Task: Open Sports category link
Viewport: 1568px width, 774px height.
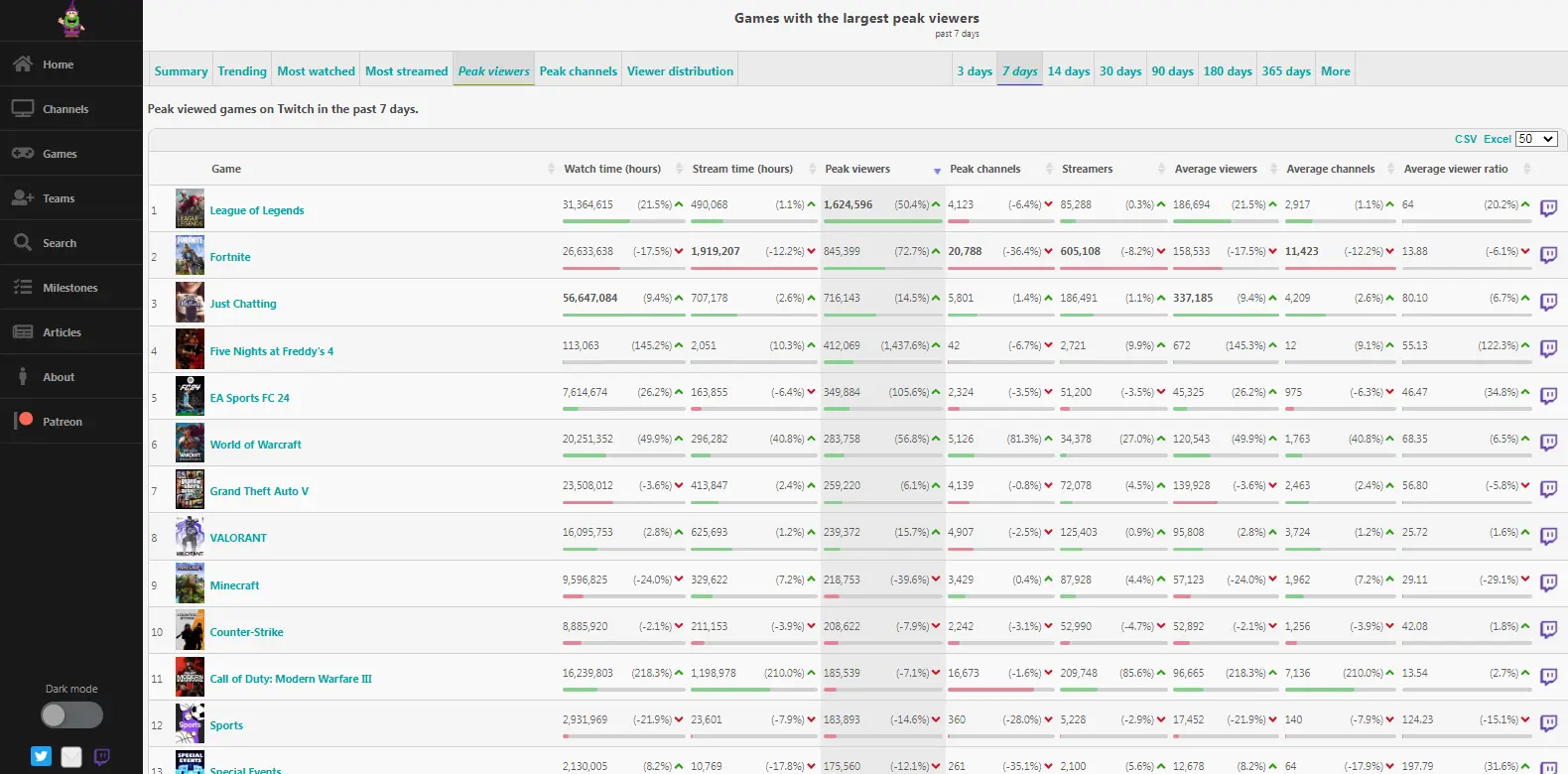Action: click(x=226, y=725)
